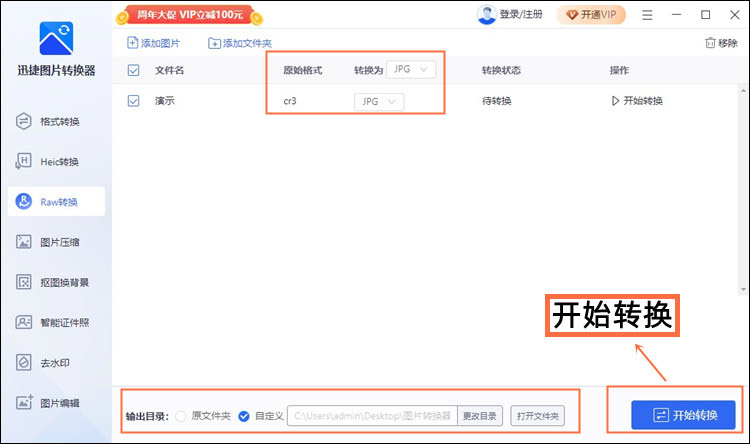This screenshot has width=750, height=444.
Task: Click 开始转换 in the 演示 row
Action: [637, 101]
